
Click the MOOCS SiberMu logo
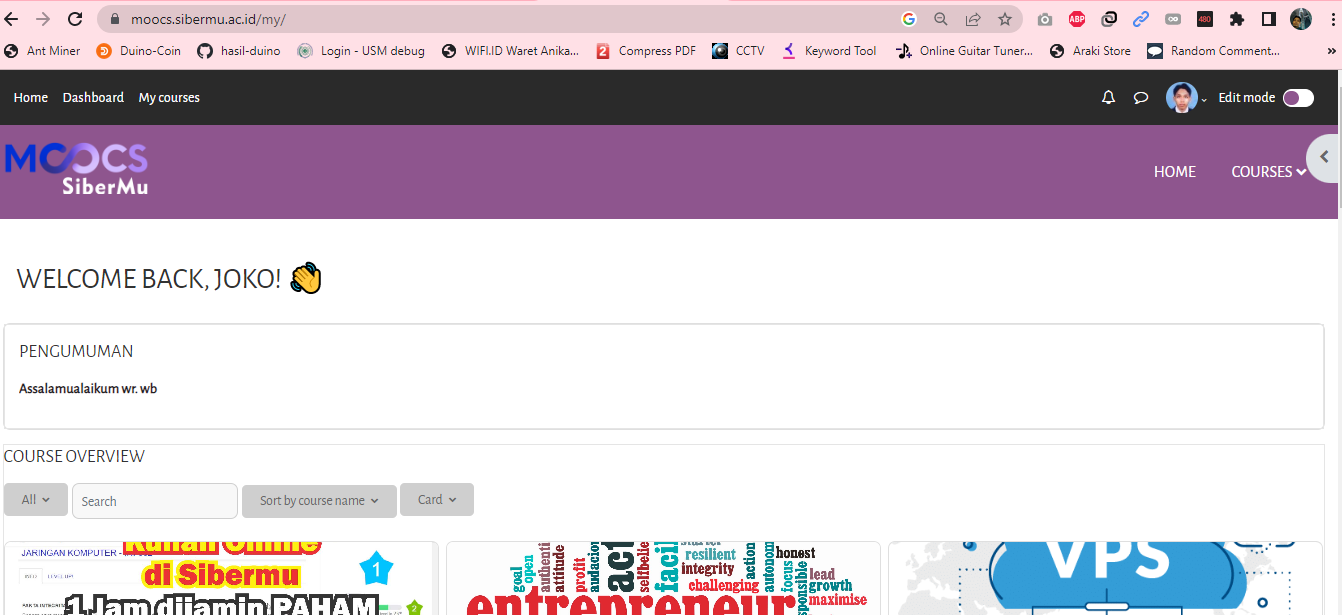click(77, 169)
